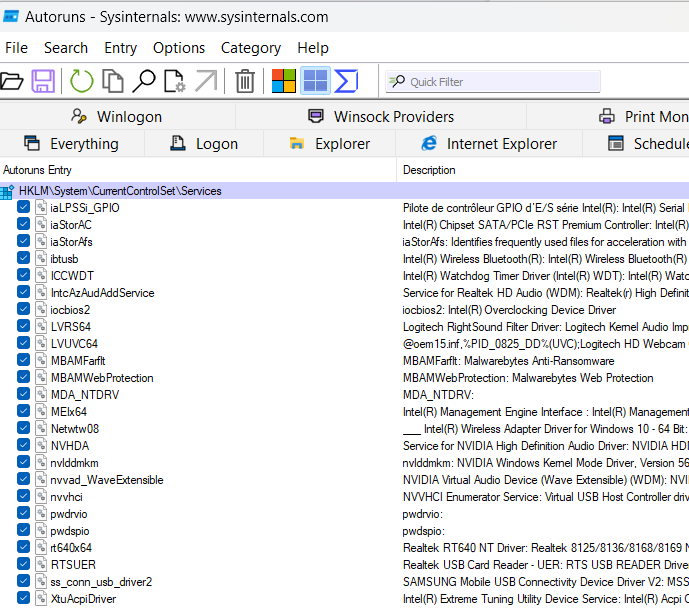Click the VirusTotal sigma toolbar icon
689x616 pixels.
[x=346, y=81]
